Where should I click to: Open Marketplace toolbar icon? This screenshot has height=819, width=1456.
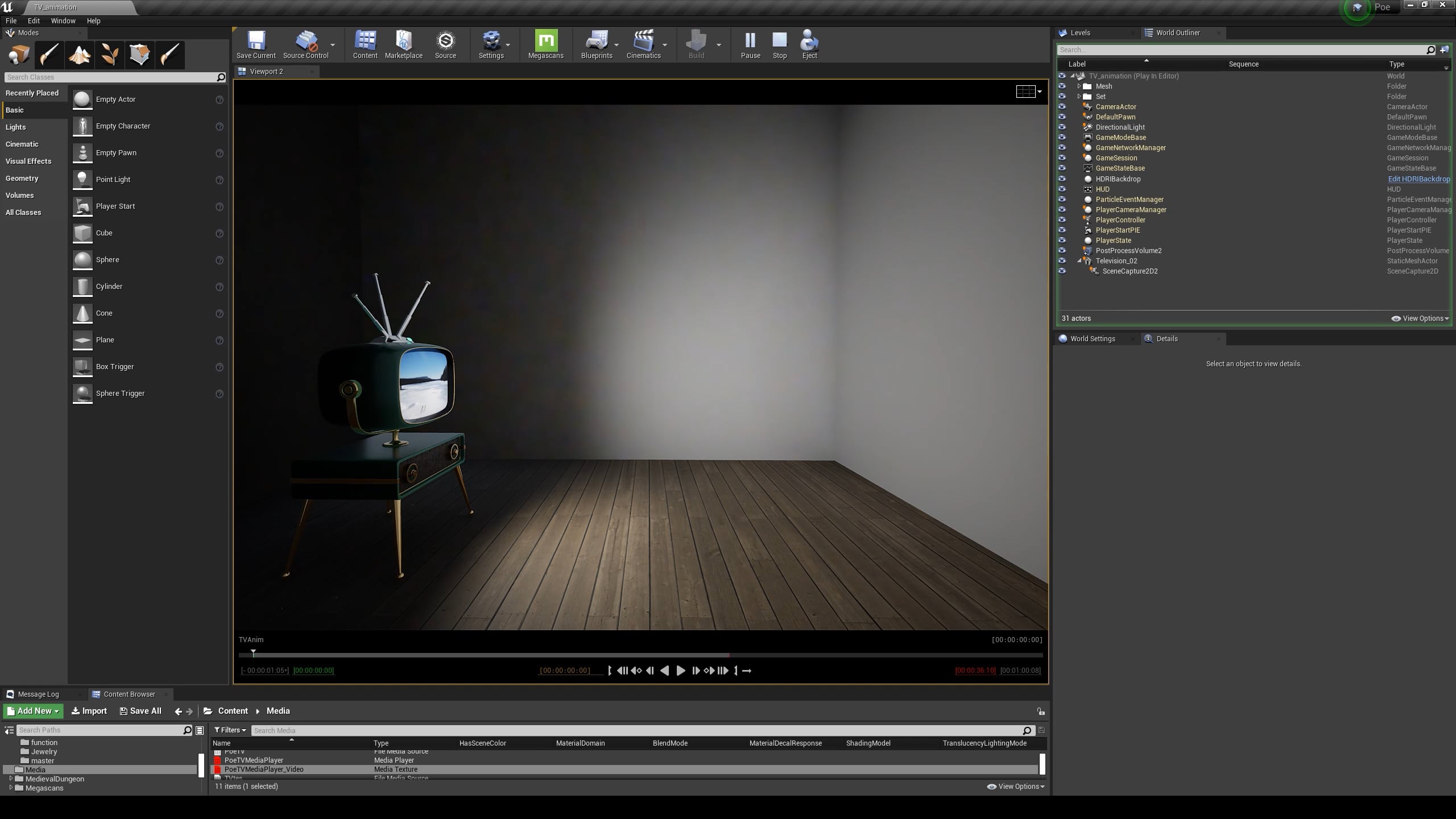pos(404,45)
